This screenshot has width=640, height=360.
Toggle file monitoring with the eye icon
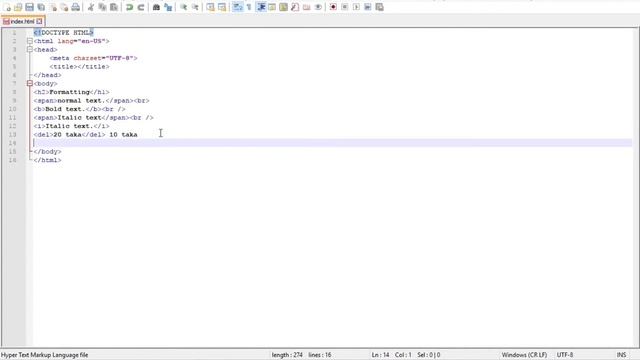318,7
